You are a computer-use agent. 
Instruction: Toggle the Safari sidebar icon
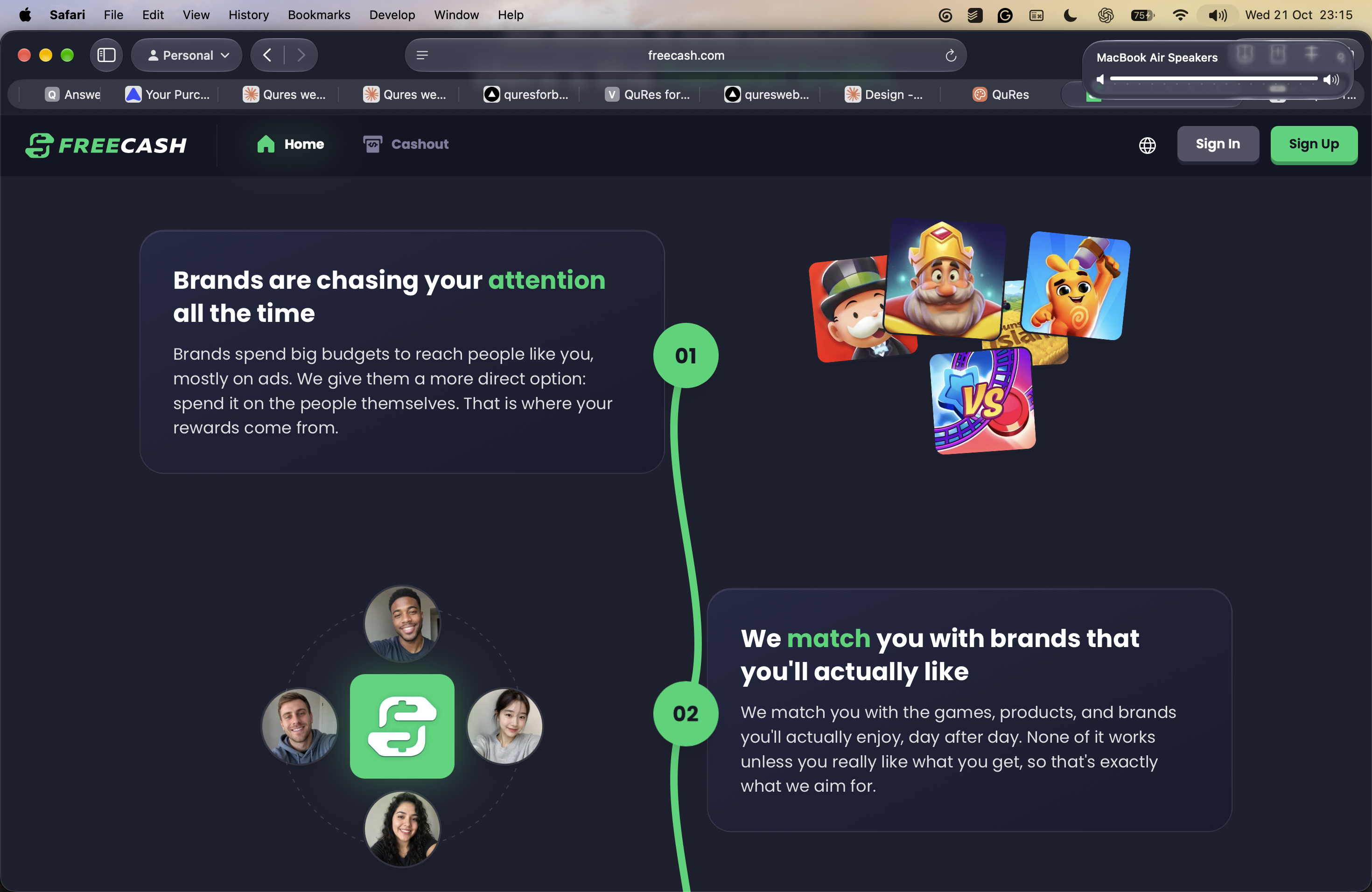tap(106, 56)
